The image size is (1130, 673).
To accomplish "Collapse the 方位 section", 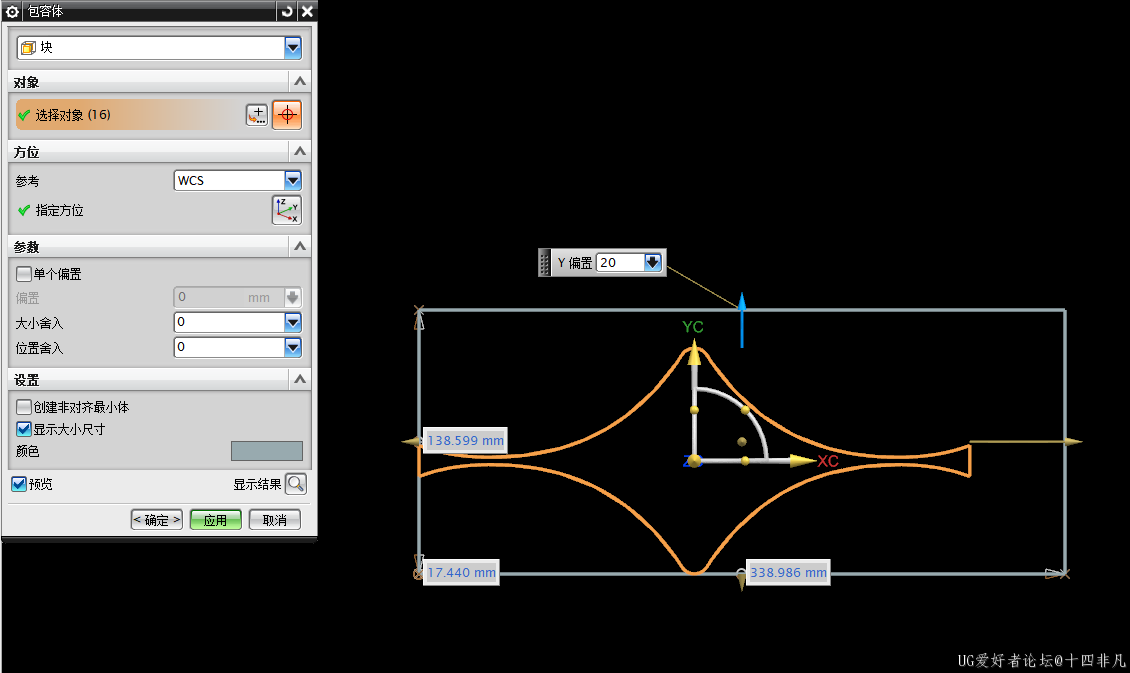I will click(300, 151).
